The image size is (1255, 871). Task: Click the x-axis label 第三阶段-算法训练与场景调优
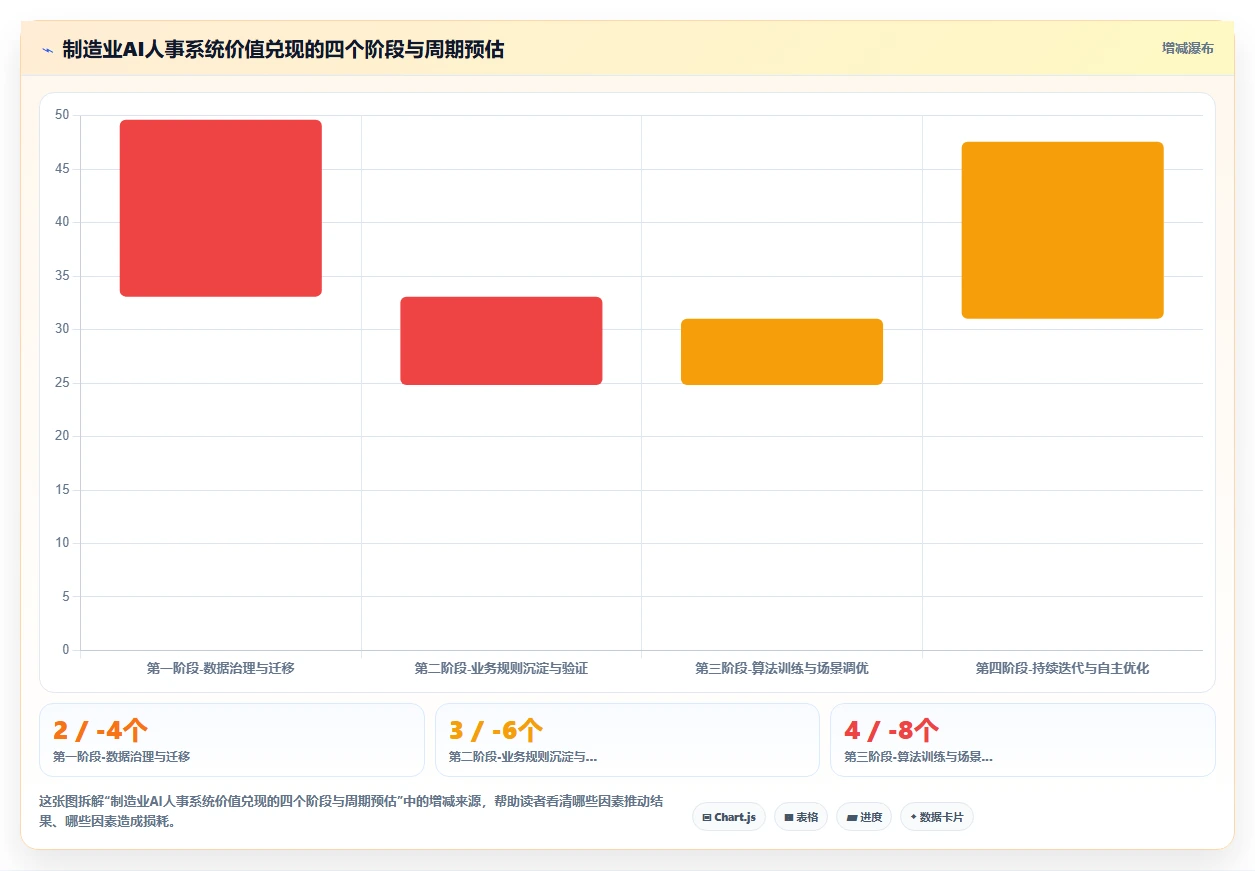(782, 668)
